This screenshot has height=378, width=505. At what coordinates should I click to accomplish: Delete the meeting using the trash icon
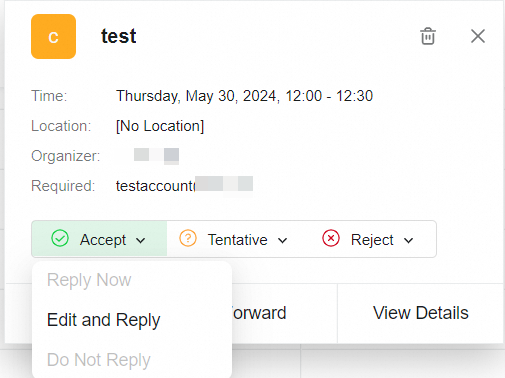[428, 36]
